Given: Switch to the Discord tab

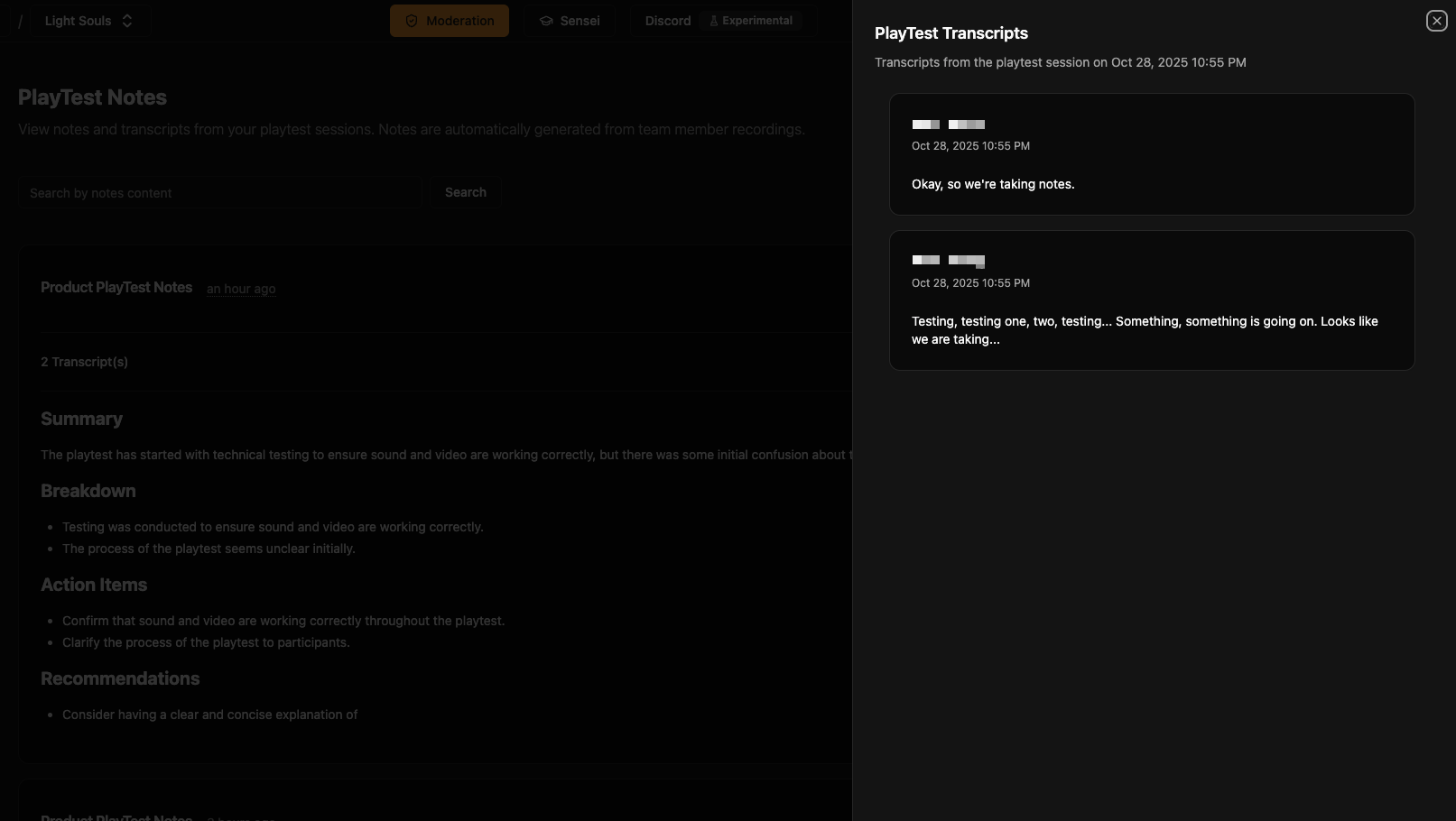Looking at the screenshot, I should tap(668, 21).
